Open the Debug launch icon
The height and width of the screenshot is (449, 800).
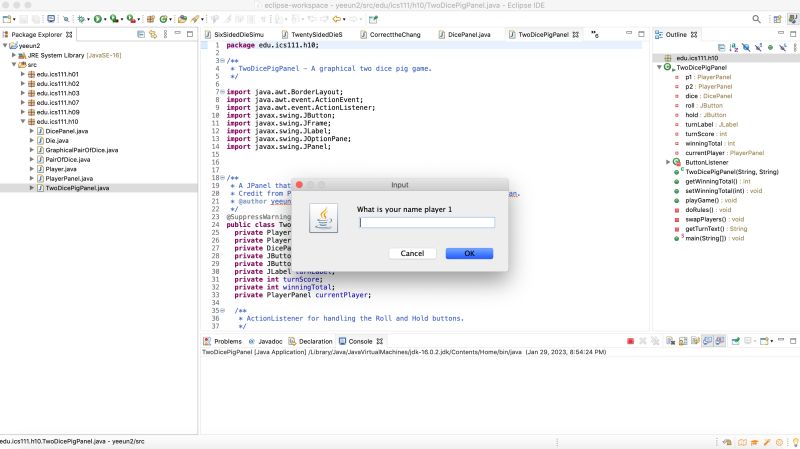click(81, 19)
